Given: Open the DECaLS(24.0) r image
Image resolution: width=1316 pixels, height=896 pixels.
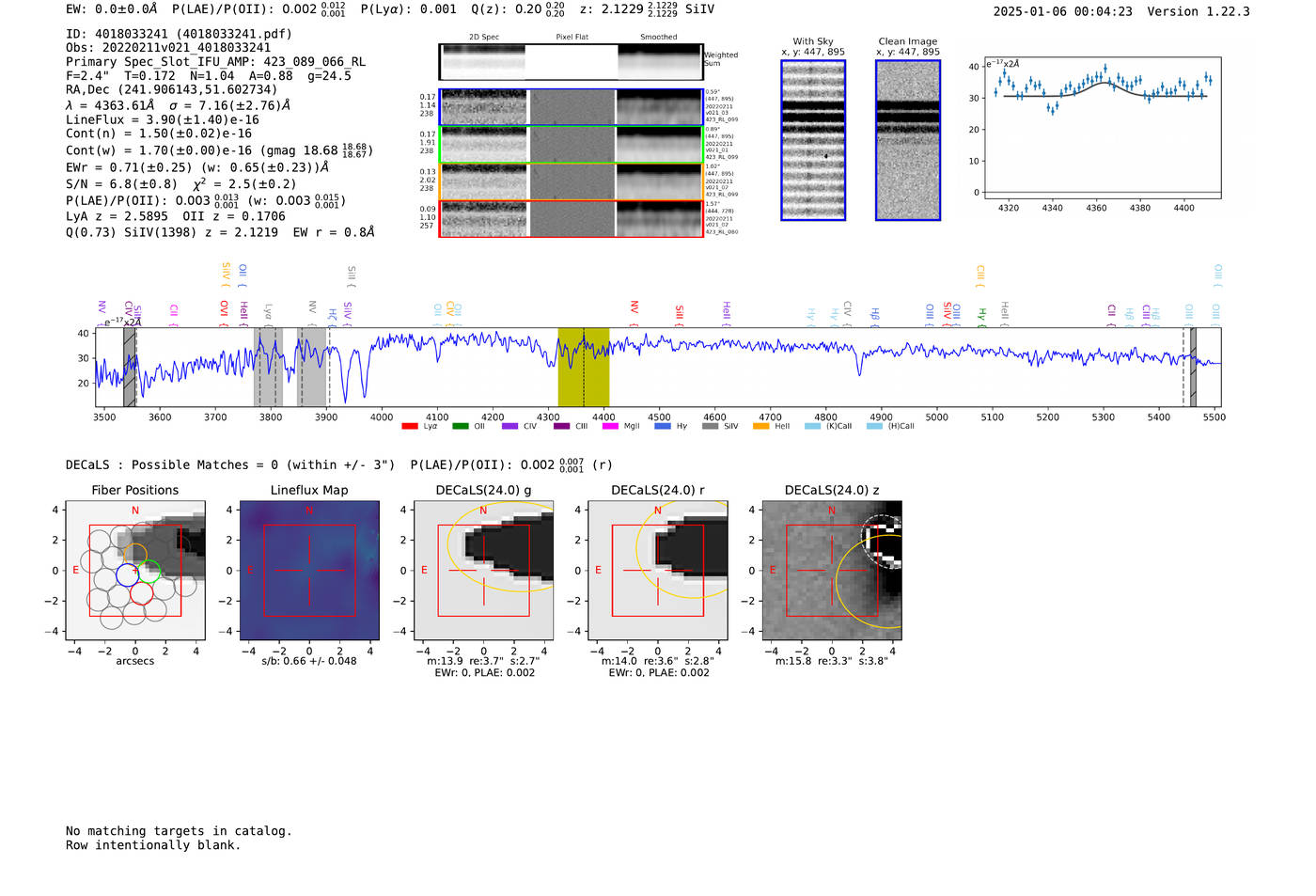Looking at the screenshot, I should pyautogui.click(x=658, y=570).
